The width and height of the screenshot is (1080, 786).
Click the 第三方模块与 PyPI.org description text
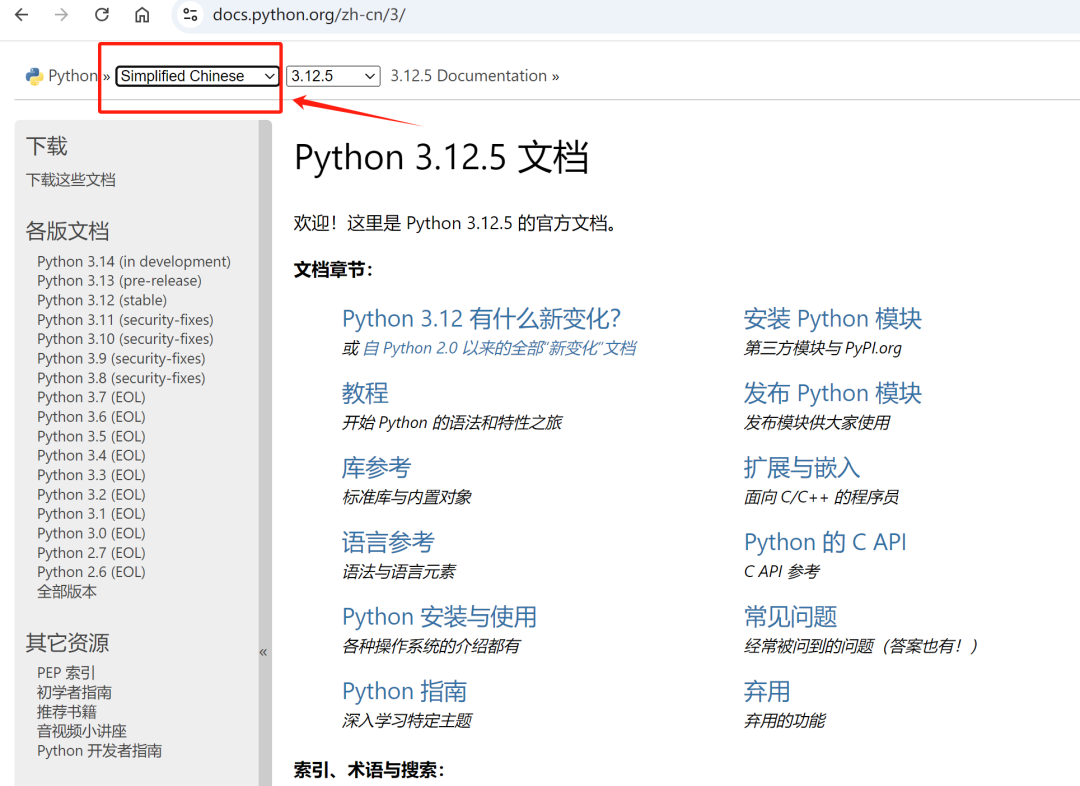click(822, 348)
